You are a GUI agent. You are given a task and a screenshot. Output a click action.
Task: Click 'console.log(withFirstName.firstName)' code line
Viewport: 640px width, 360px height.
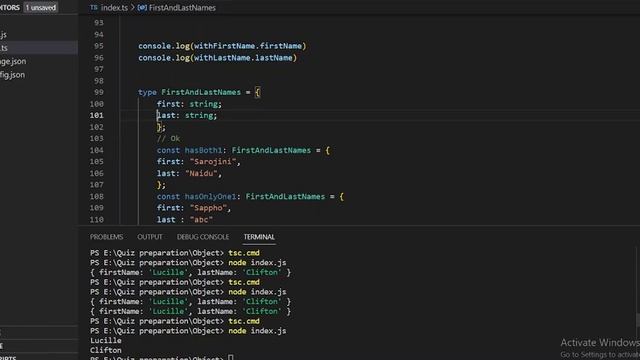pyautogui.click(x=222, y=46)
